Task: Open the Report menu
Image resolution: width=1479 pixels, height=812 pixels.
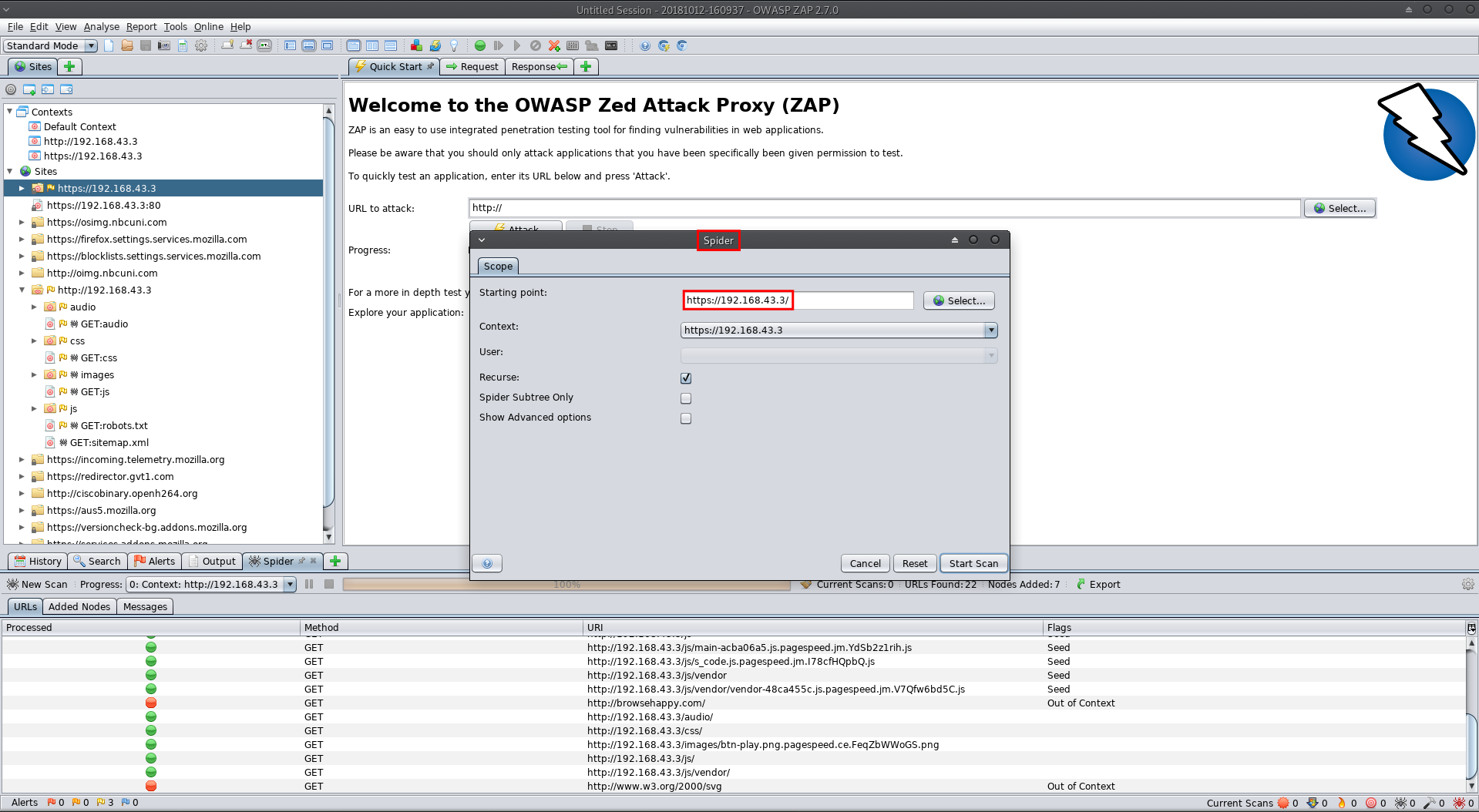Action: coord(141,26)
